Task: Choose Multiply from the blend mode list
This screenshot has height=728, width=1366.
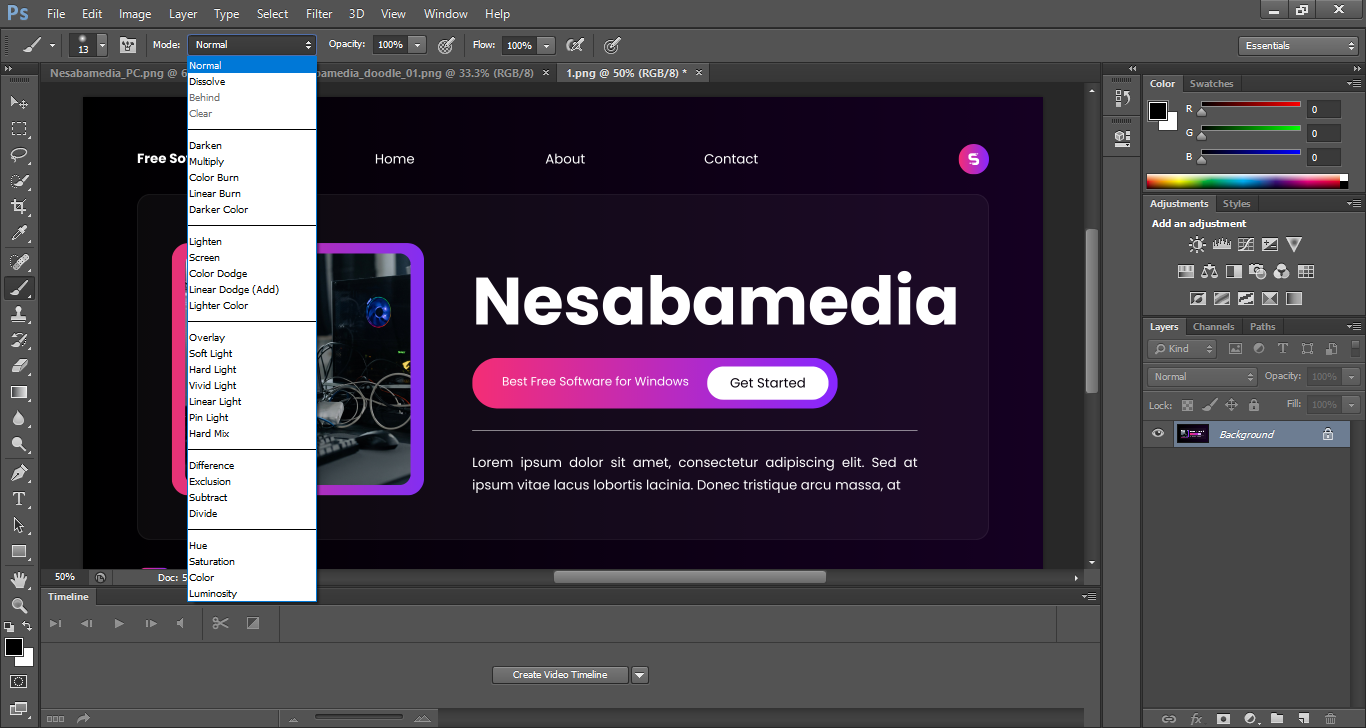Action: coord(207,161)
